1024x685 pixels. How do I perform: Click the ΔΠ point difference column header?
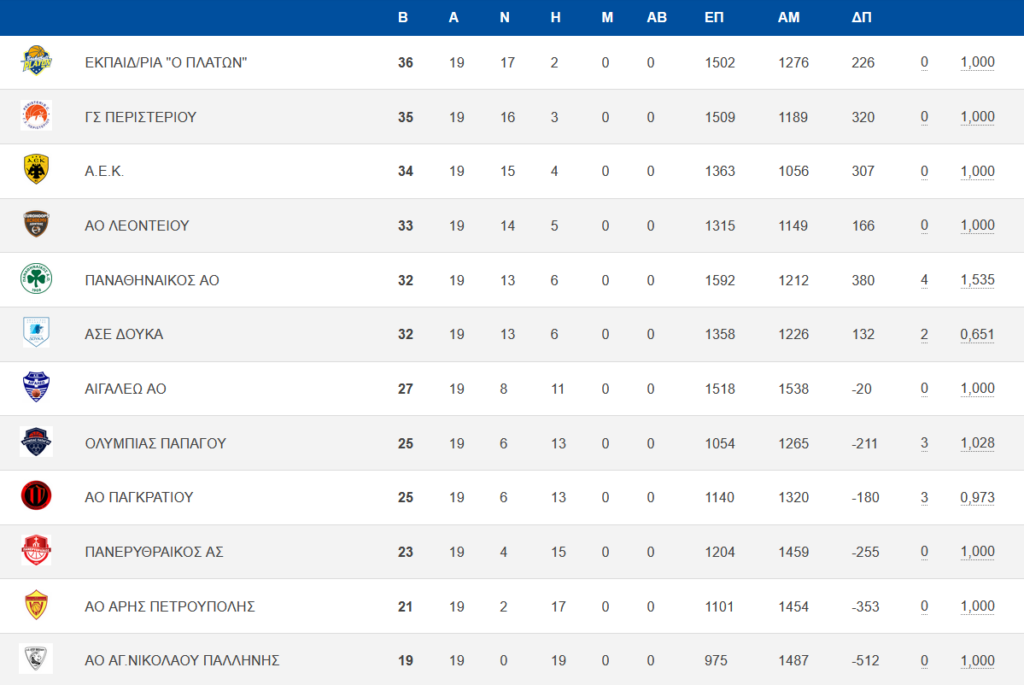[x=861, y=18]
